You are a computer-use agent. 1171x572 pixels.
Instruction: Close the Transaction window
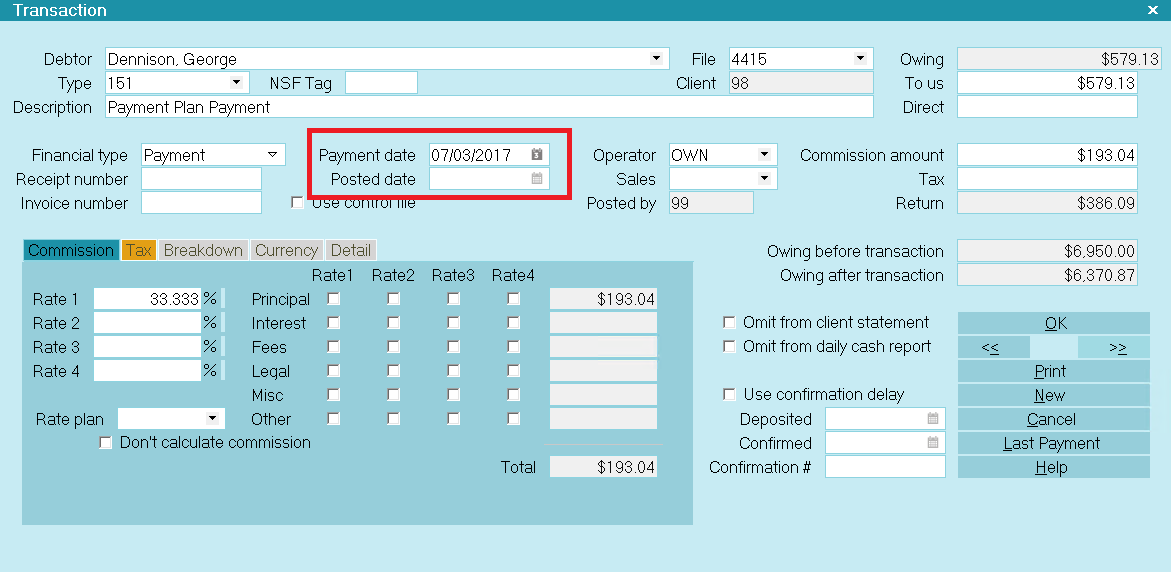pos(1152,10)
